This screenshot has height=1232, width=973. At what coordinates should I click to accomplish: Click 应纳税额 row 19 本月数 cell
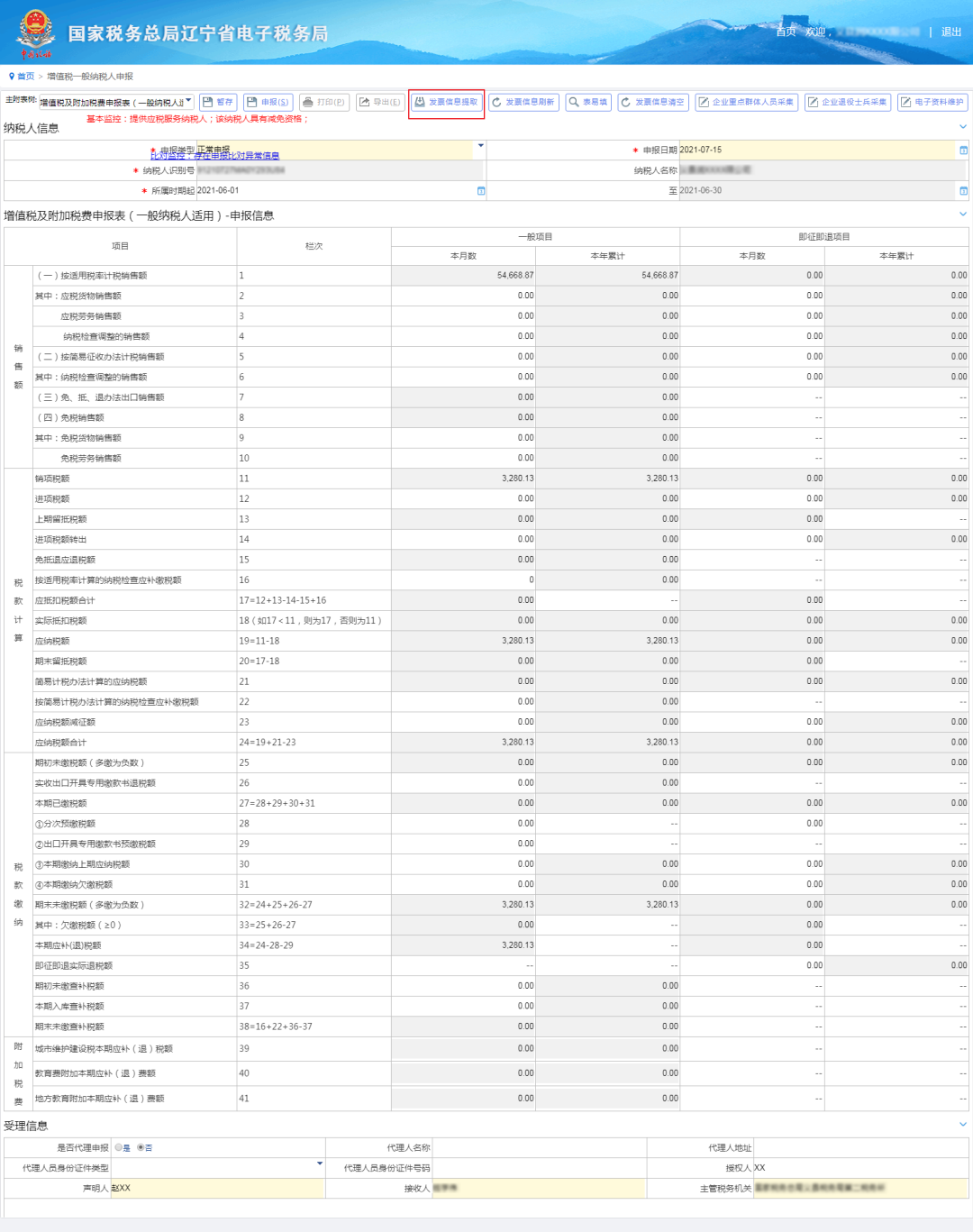coord(463,641)
